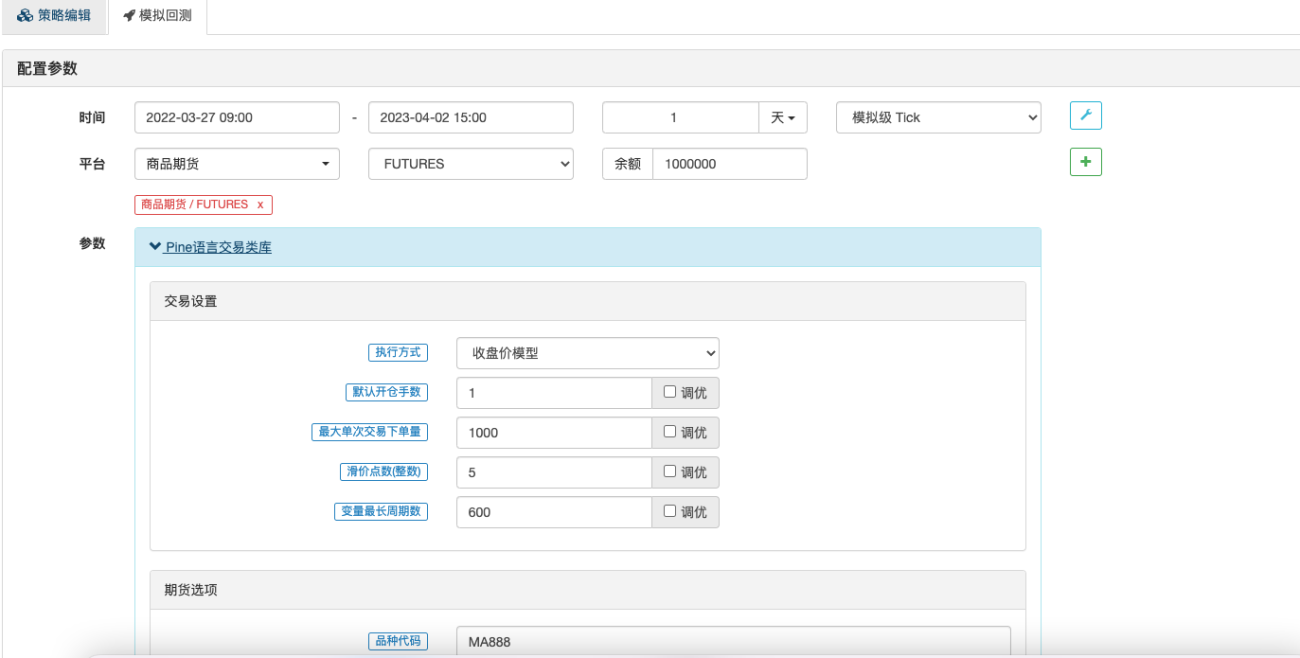
Task: Click the 品种代码 MA888 input field
Action: coord(733,642)
